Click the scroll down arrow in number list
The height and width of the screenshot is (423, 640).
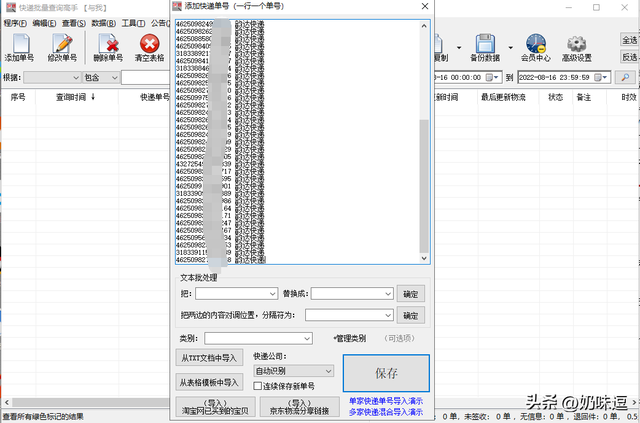click(424, 258)
